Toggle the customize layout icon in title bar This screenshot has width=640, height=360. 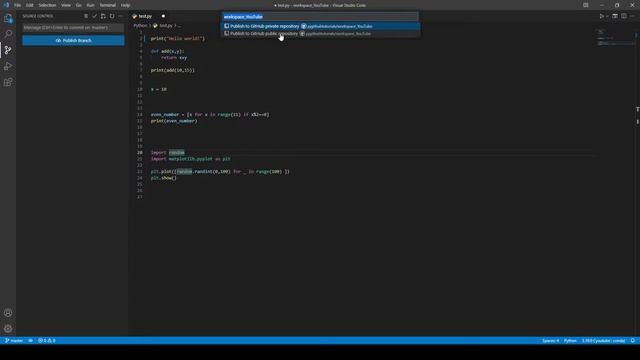pyautogui.click(x=586, y=5)
